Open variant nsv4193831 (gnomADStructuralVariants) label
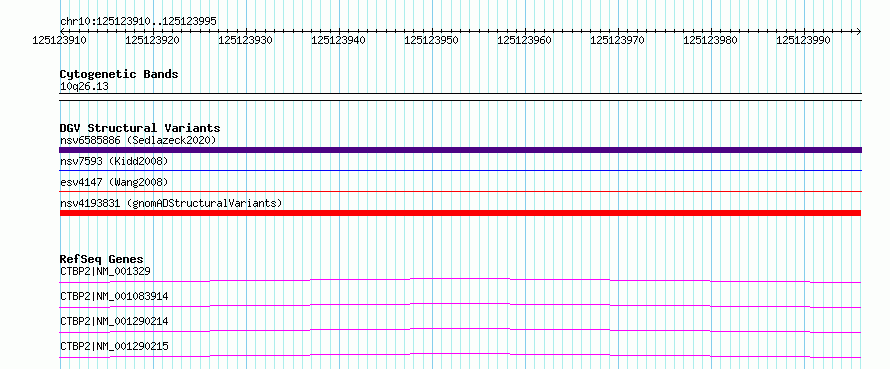 171,203
